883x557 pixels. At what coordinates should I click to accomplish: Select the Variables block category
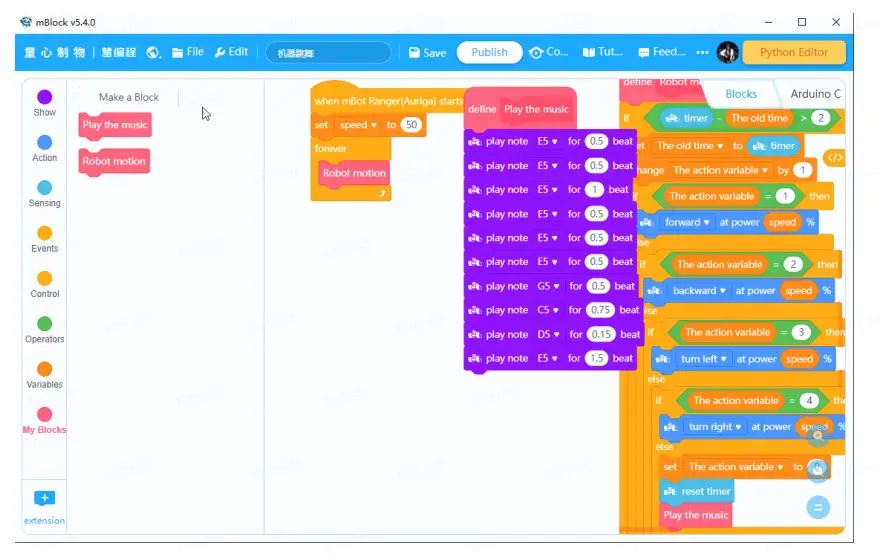[x=44, y=376]
